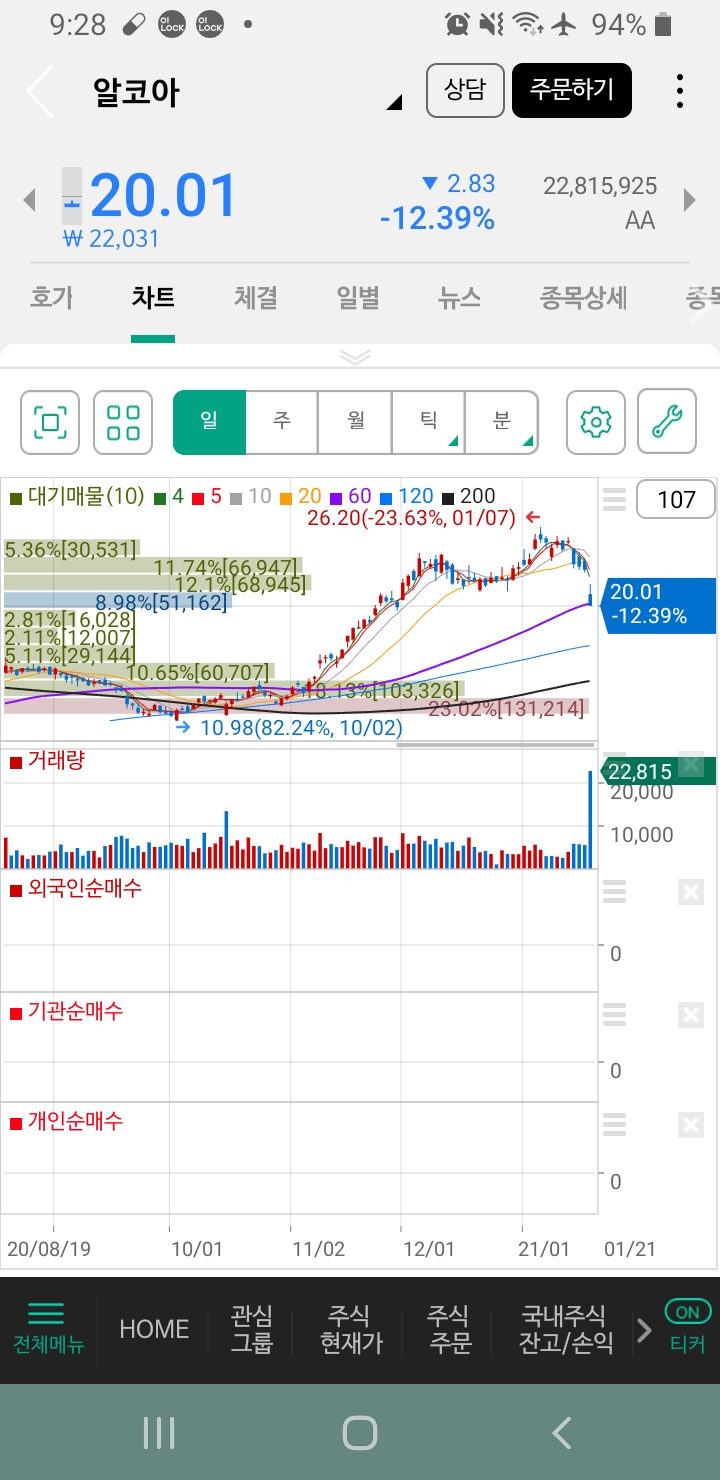
Task: Tap the Android home button
Action: pos(360,1433)
